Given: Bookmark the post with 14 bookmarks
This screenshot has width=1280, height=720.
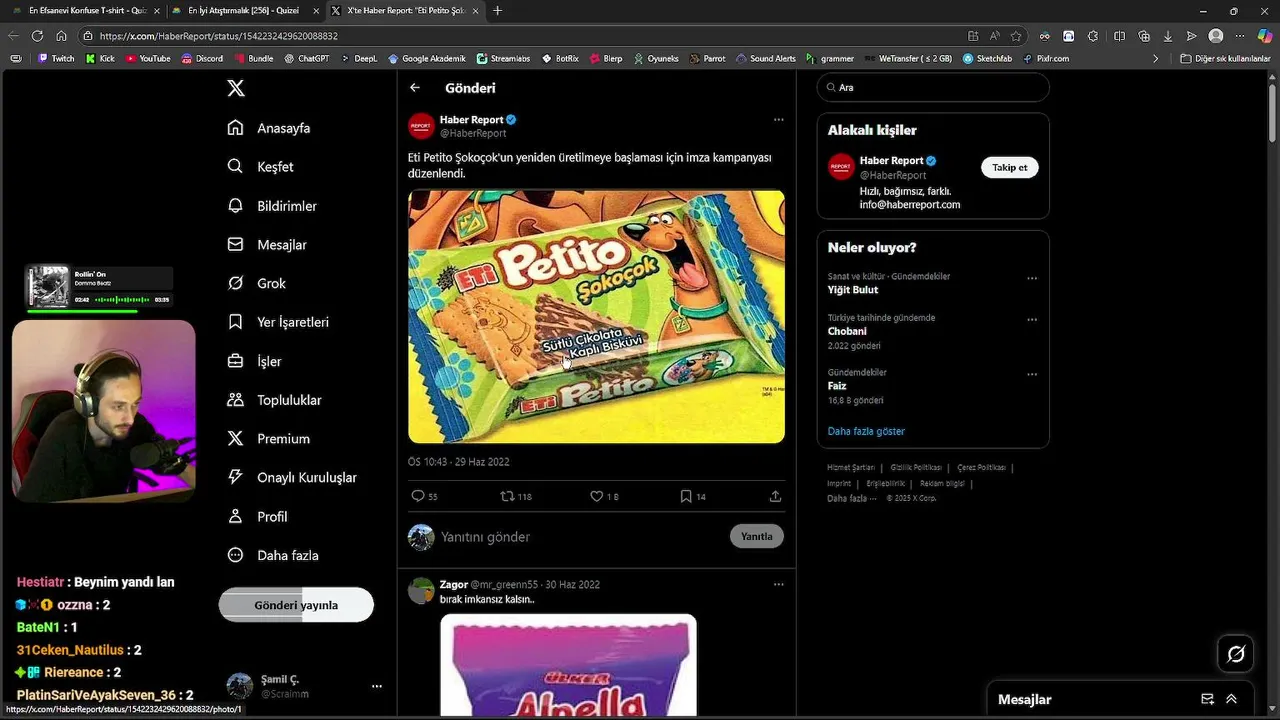Looking at the screenshot, I should coord(686,496).
